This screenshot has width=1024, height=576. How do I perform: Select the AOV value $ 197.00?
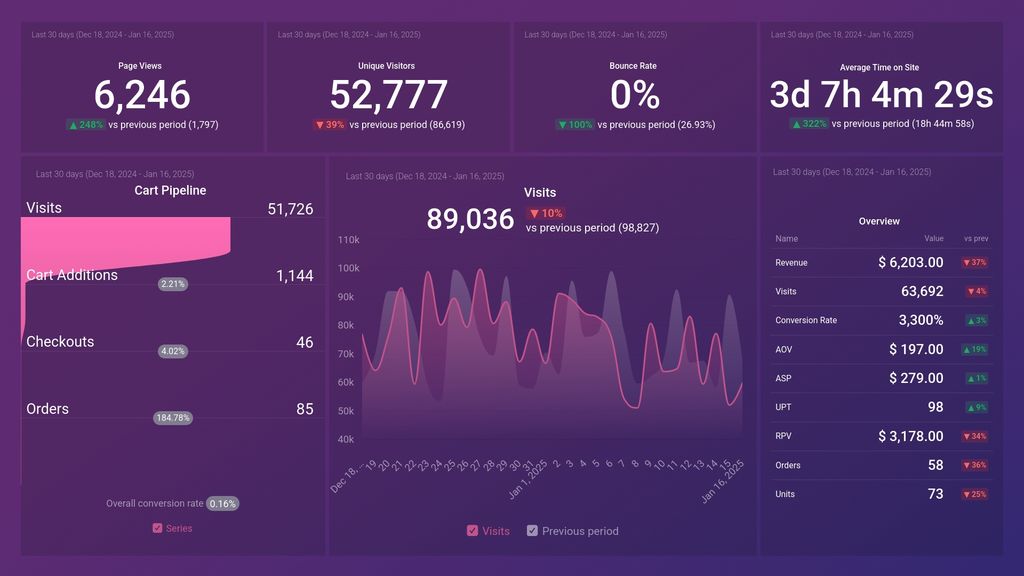click(x=916, y=349)
